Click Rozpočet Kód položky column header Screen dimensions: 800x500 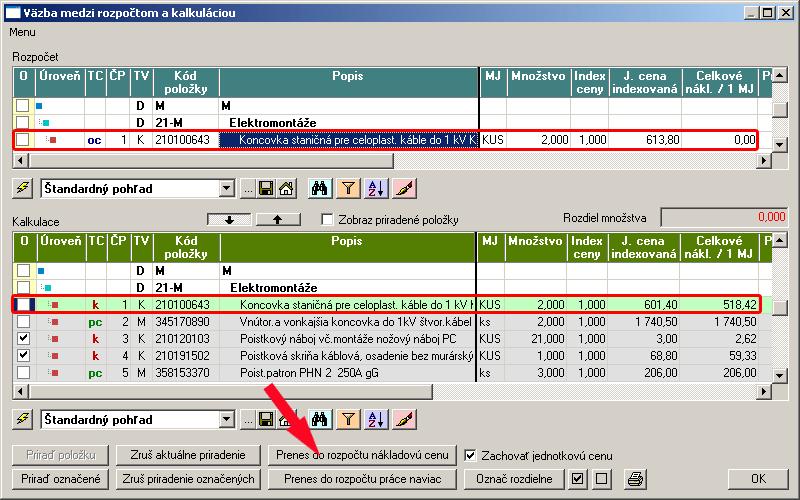[186, 82]
